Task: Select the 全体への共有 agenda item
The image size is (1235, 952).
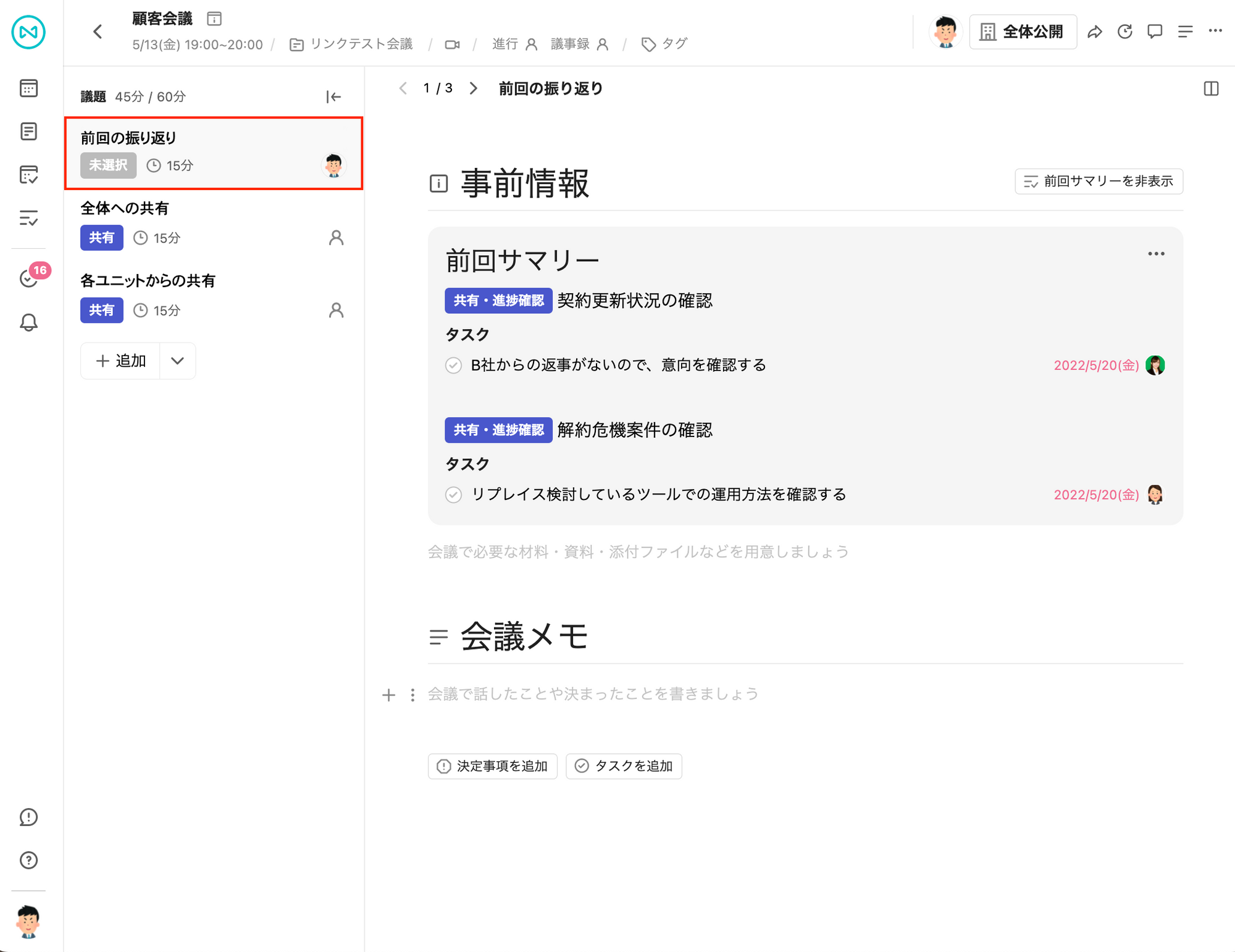Action: (x=214, y=224)
